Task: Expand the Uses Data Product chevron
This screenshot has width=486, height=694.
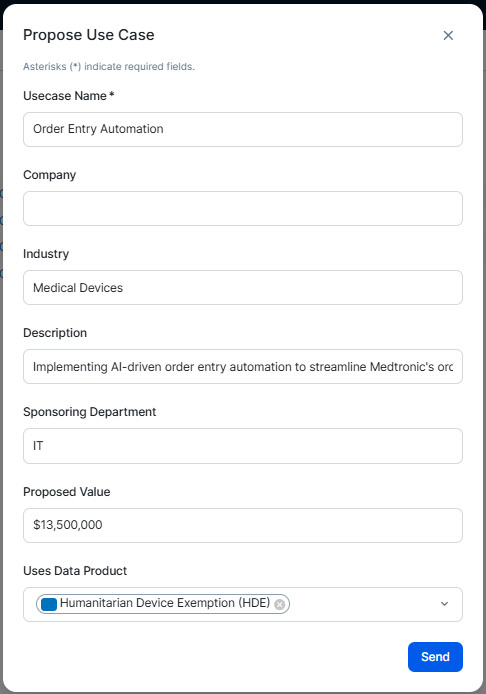Action: click(x=444, y=604)
